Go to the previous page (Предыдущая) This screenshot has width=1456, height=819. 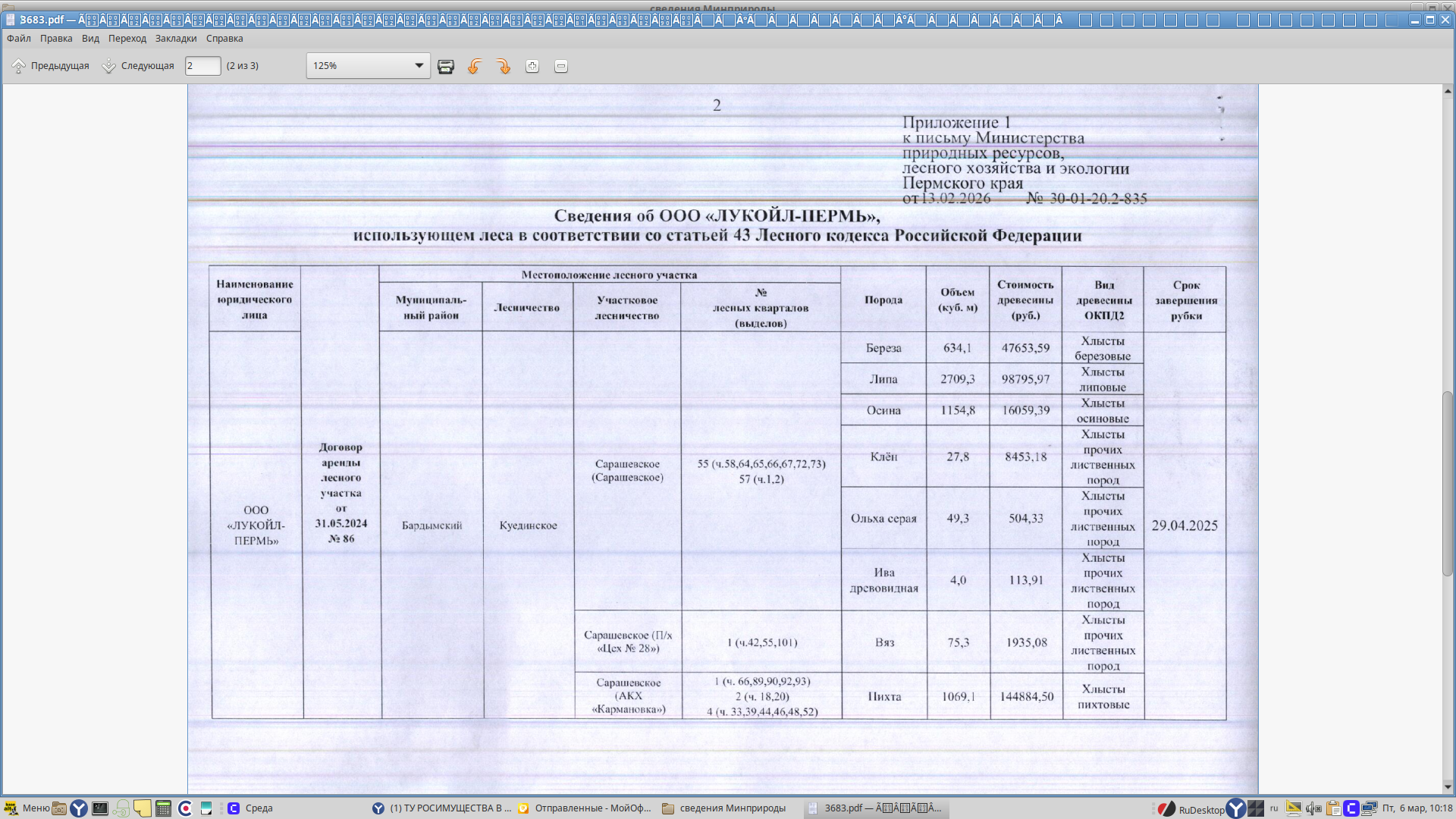coord(50,66)
